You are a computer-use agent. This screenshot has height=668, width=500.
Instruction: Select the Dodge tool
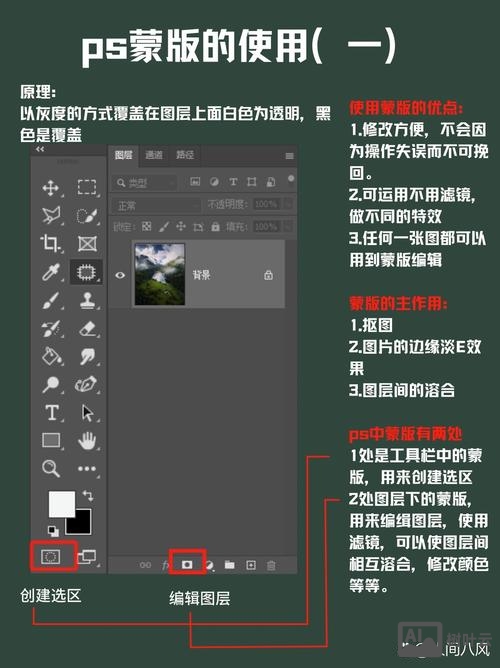coord(51,385)
